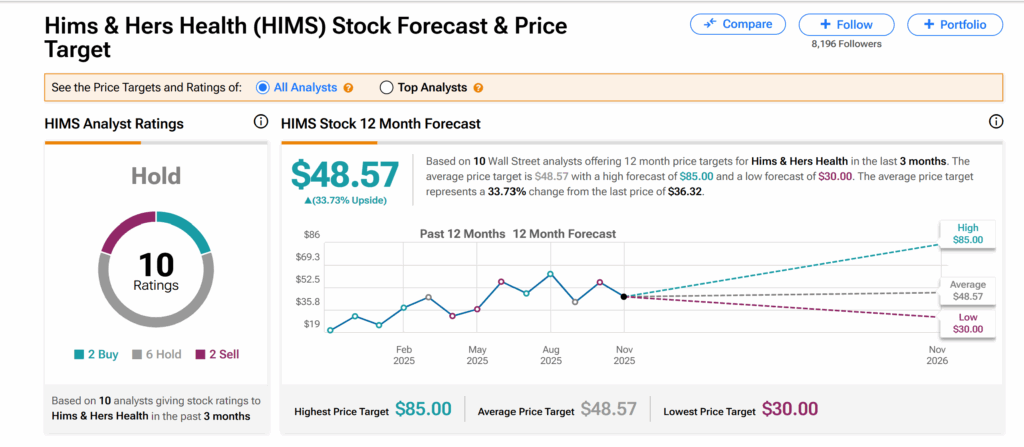The height and width of the screenshot is (447, 1024).
Task: Click the Highest Price Target $85.00 value
Action: [x=423, y=409]
